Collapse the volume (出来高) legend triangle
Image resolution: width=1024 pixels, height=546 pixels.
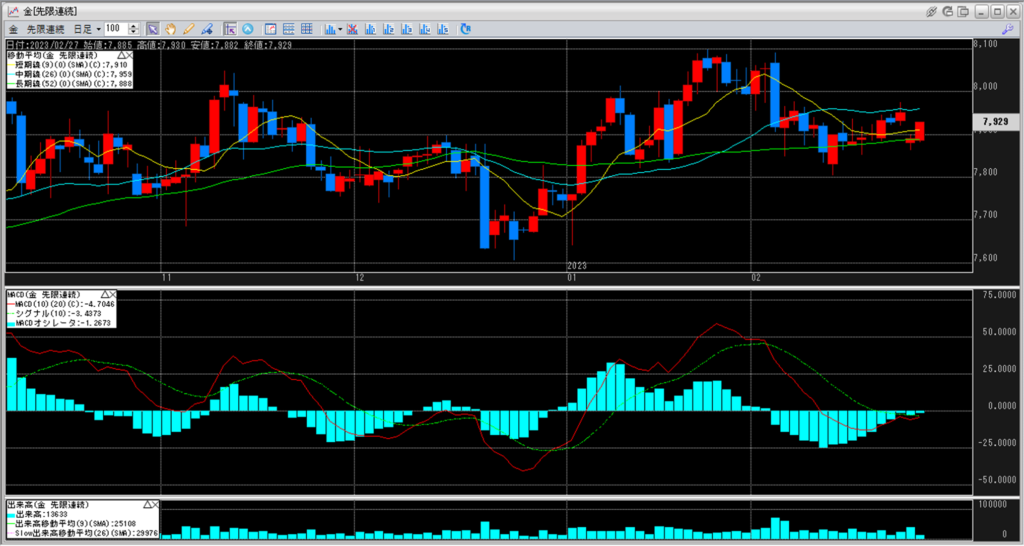[x=149, y=504]
